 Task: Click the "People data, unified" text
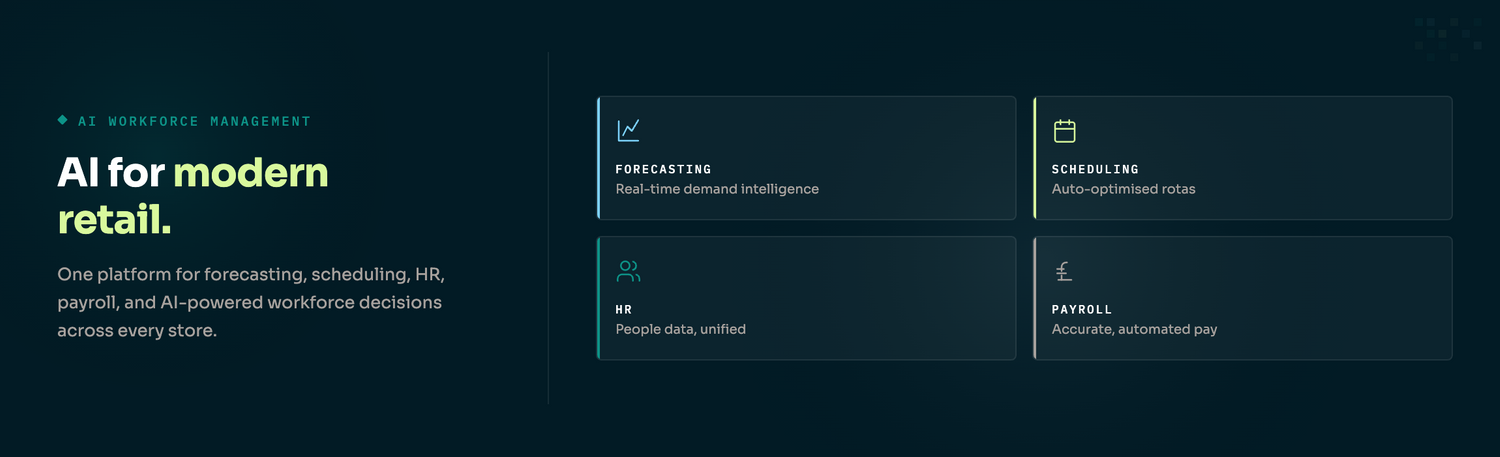tap(680, 329)
